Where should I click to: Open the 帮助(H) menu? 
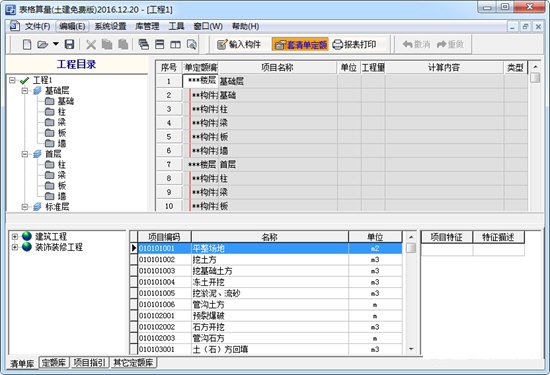pyautogui.click(x=246, y=26)
